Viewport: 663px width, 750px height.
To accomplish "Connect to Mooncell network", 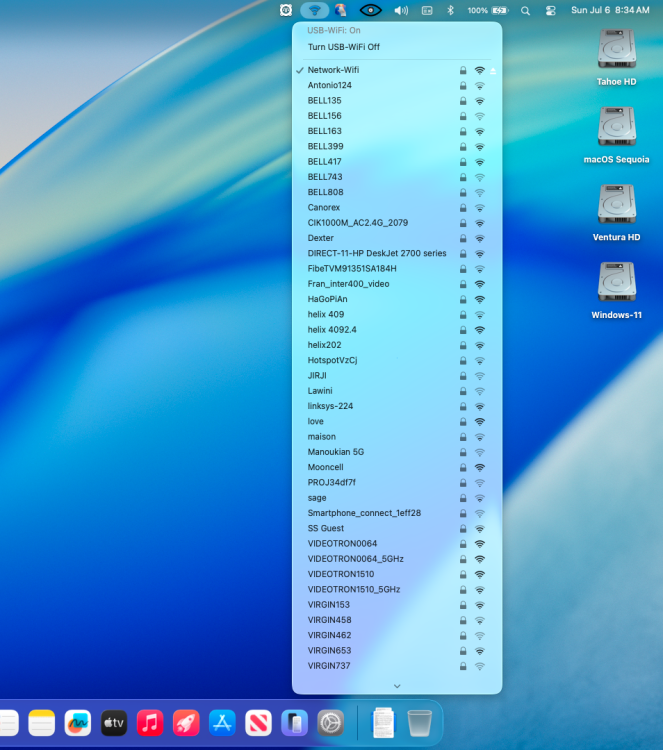I will 397,467.
